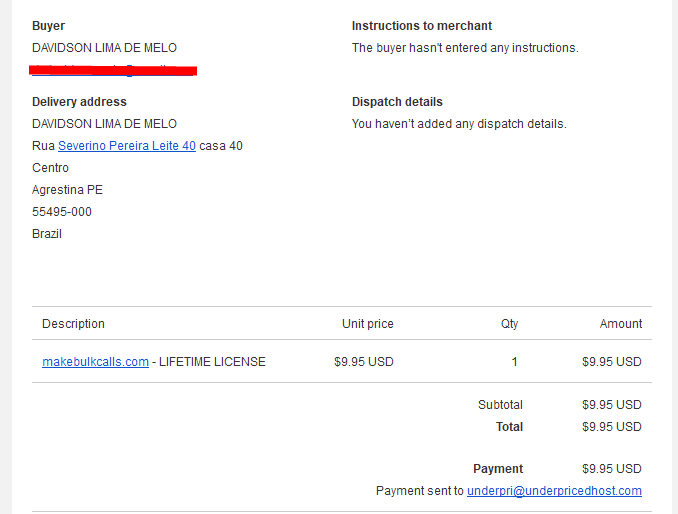The width and height of the screenshot is (678, 514).
Task: Click the Dispatch details heading
Action: (397, 102)
